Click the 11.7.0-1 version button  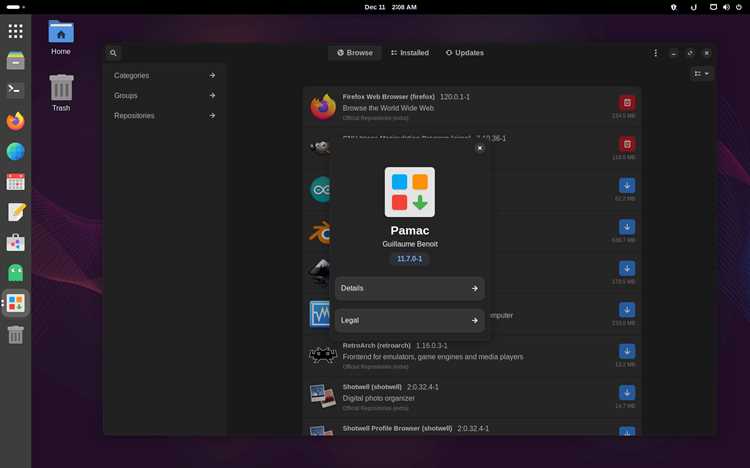pos(410,259)
